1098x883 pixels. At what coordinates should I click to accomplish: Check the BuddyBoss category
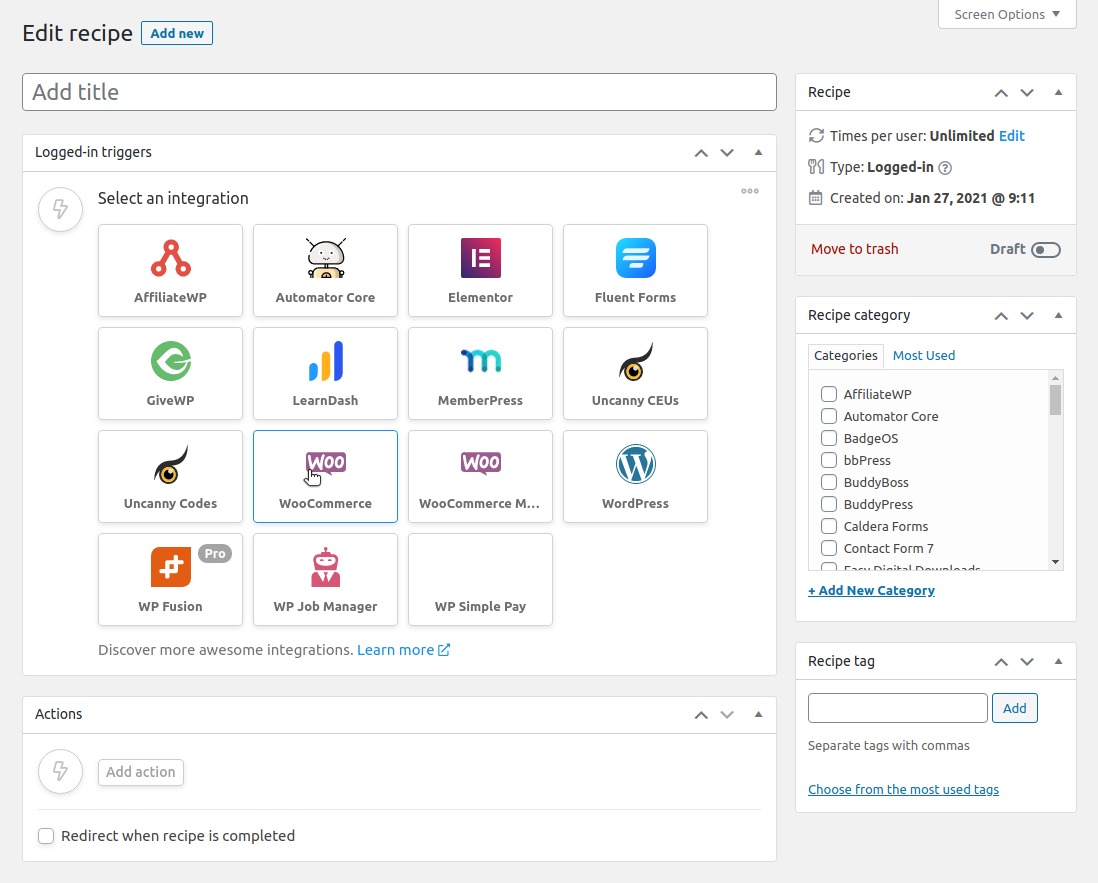point(828,482)
